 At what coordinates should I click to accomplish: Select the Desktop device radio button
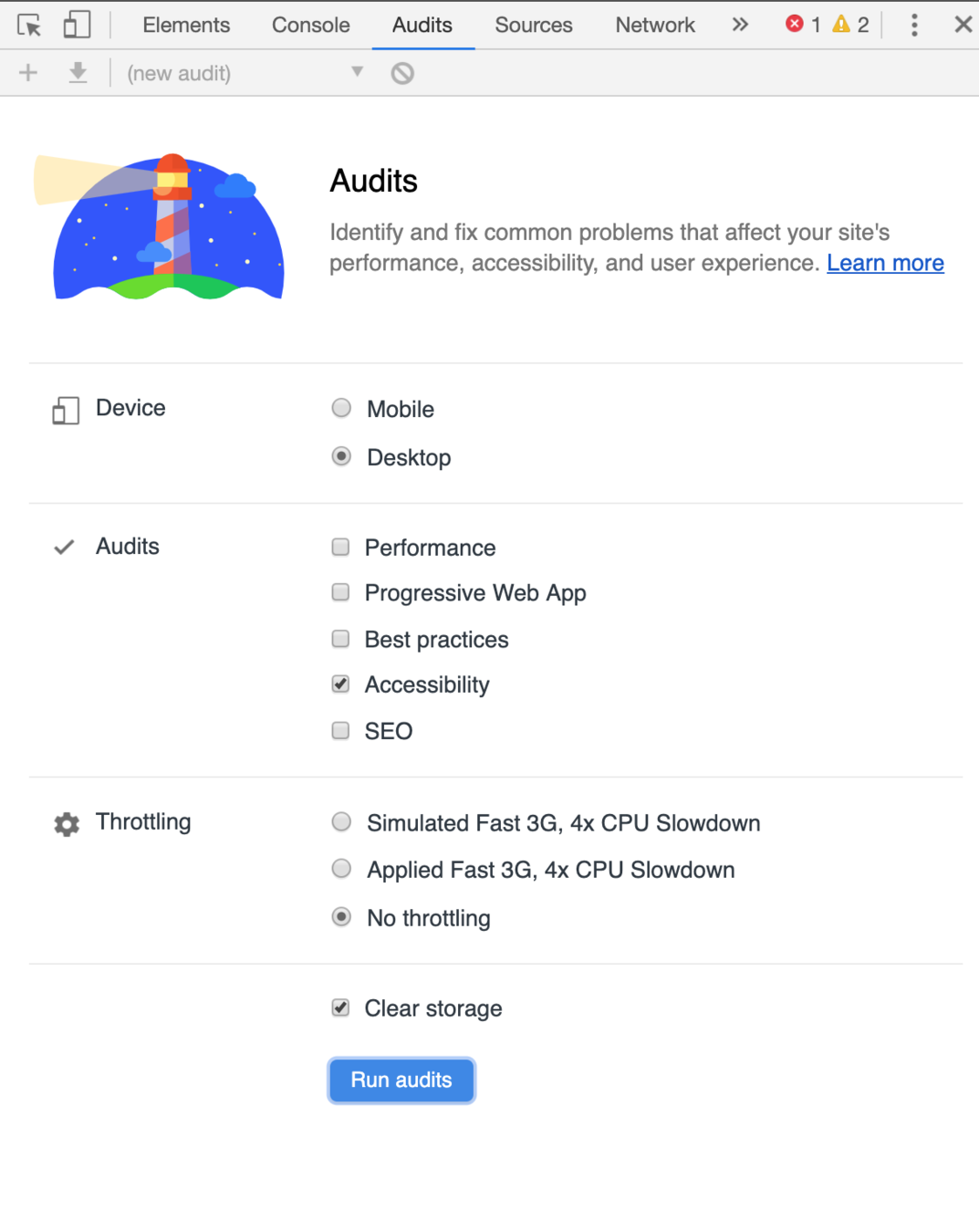coord(341,456)
